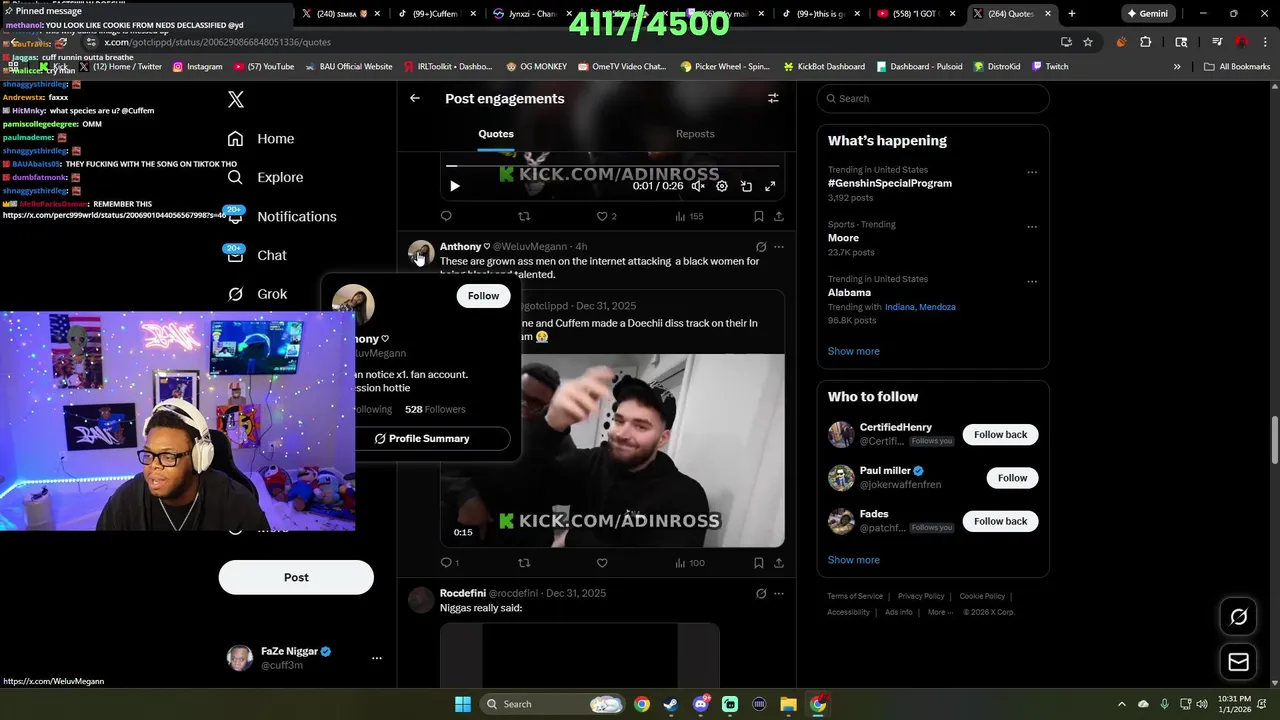1280x720 pixels.
Task: Mute the top video's sound
Action: [x=698, y=186]
